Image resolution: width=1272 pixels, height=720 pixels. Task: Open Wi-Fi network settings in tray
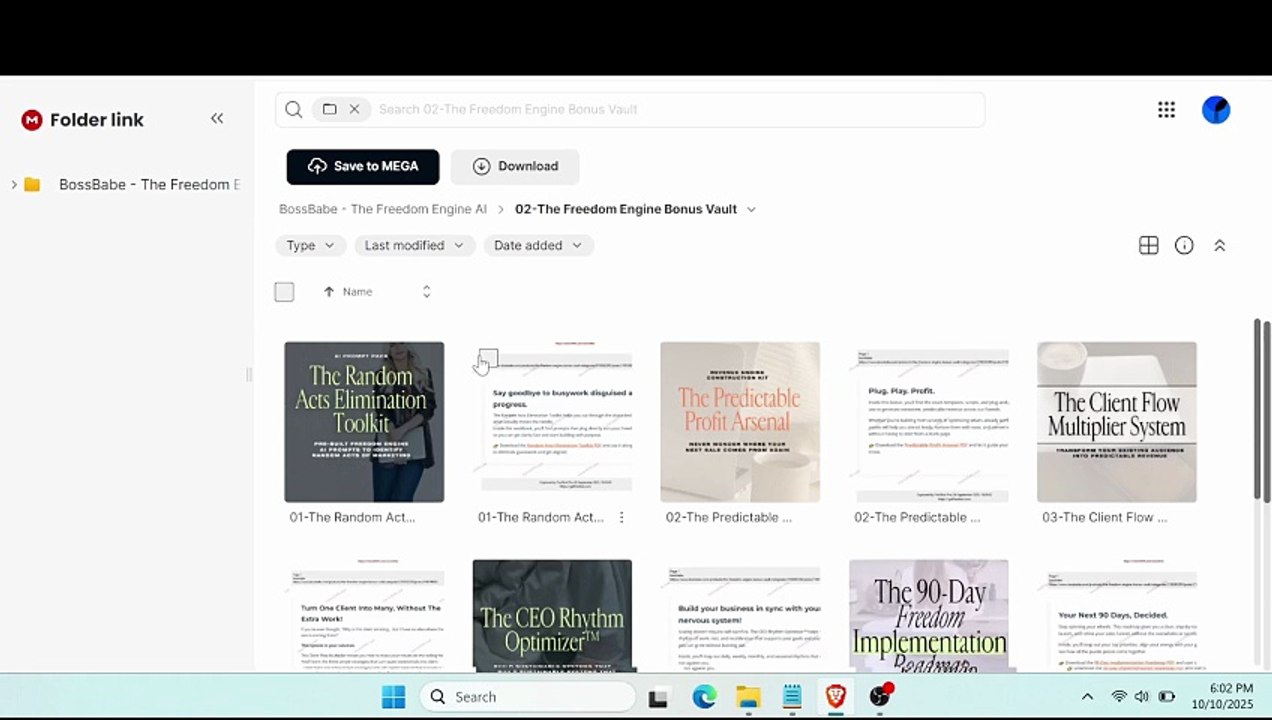pos(1119,697)
